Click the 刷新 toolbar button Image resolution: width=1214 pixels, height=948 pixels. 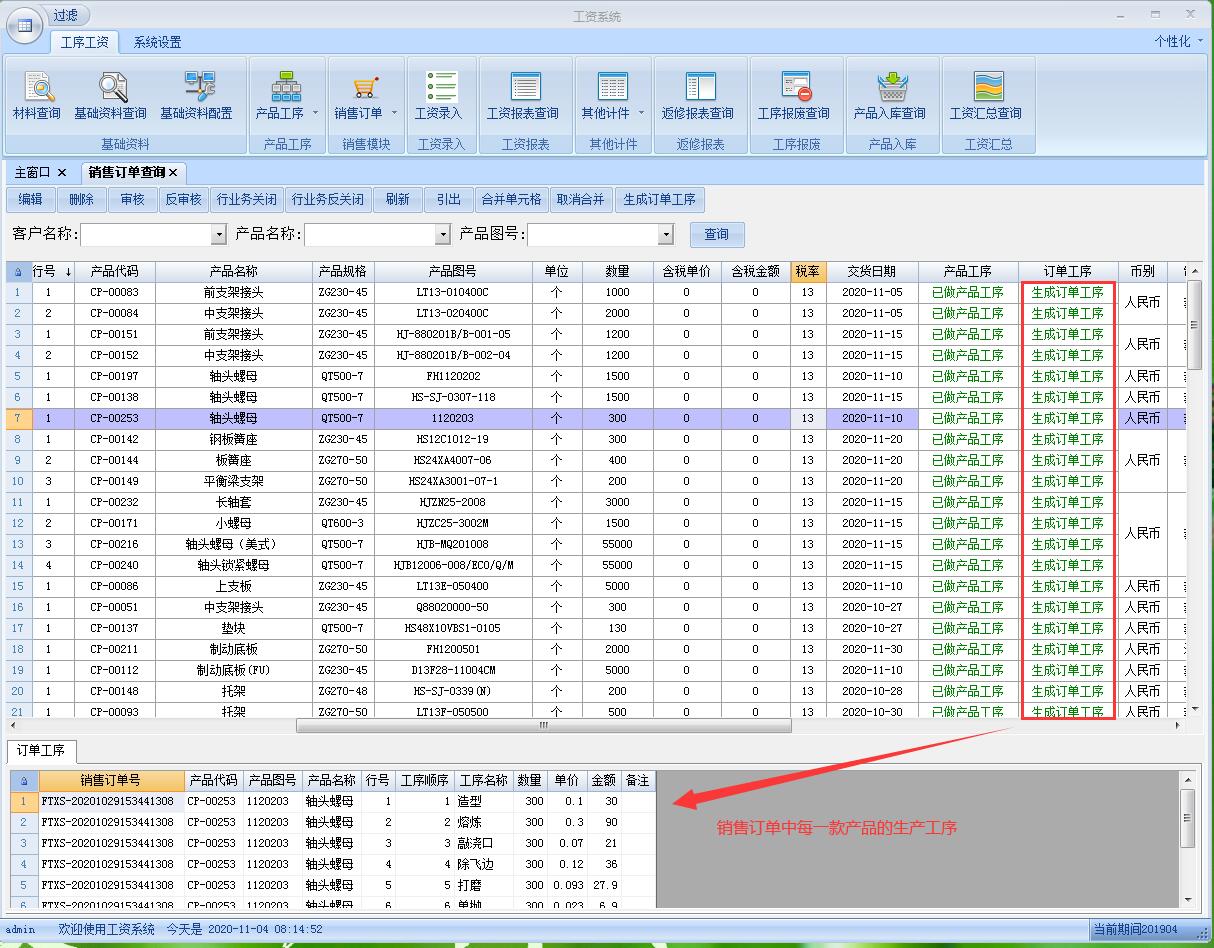click(x=397, y=199)
